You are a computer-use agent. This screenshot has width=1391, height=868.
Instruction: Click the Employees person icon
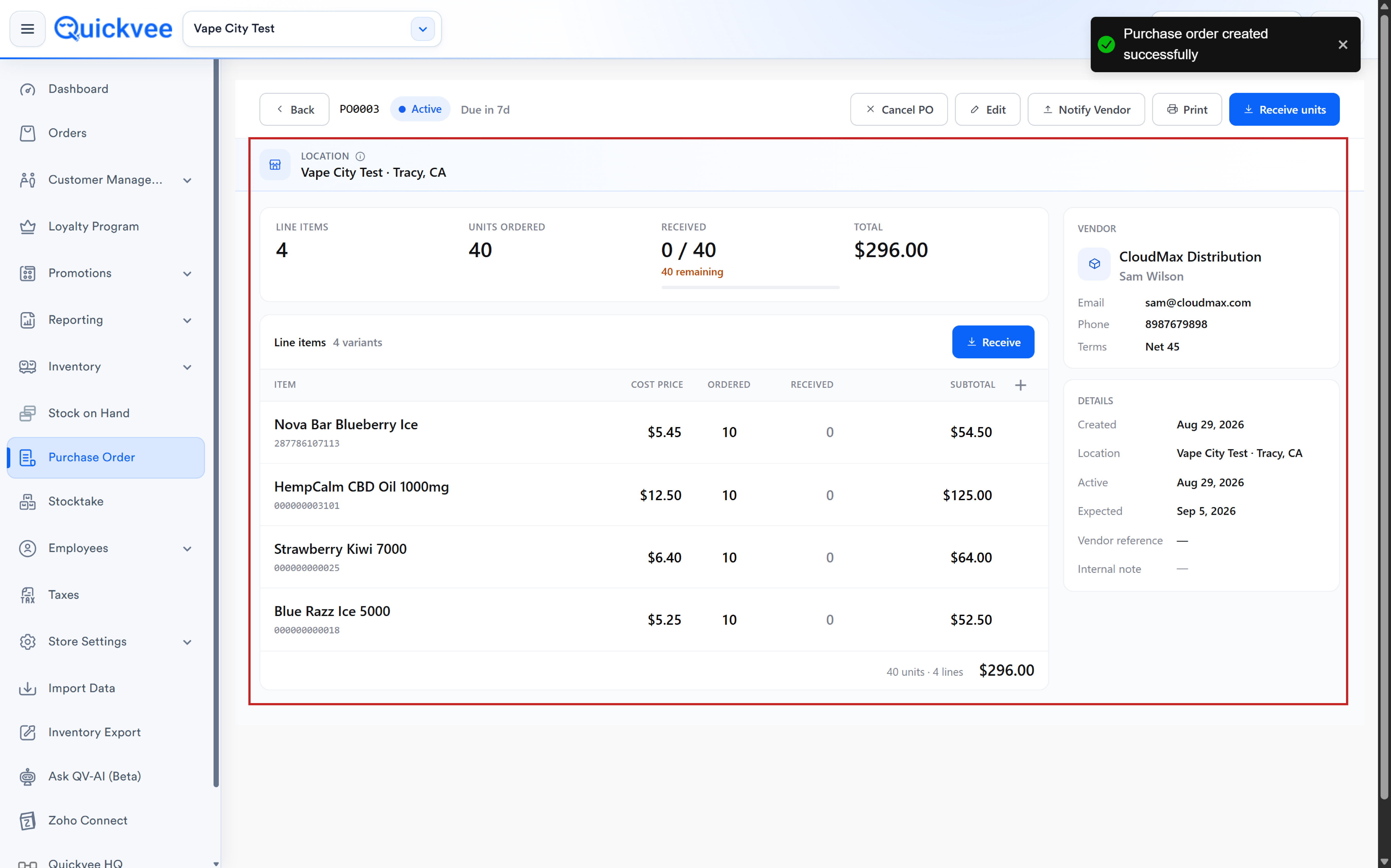point(27,548)
